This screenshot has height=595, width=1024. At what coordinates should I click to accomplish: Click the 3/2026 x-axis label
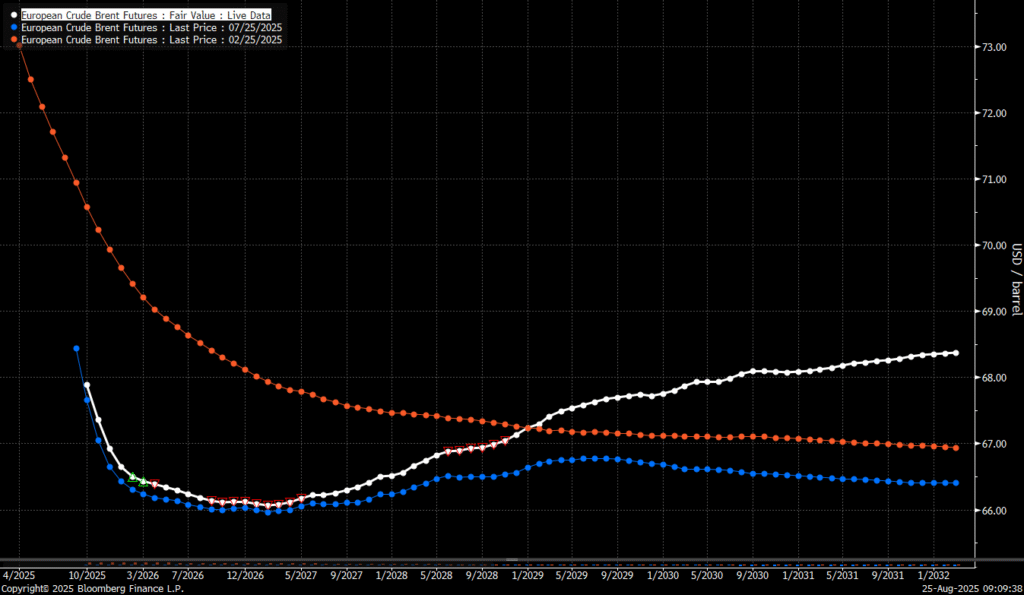(x=142, y=575)
